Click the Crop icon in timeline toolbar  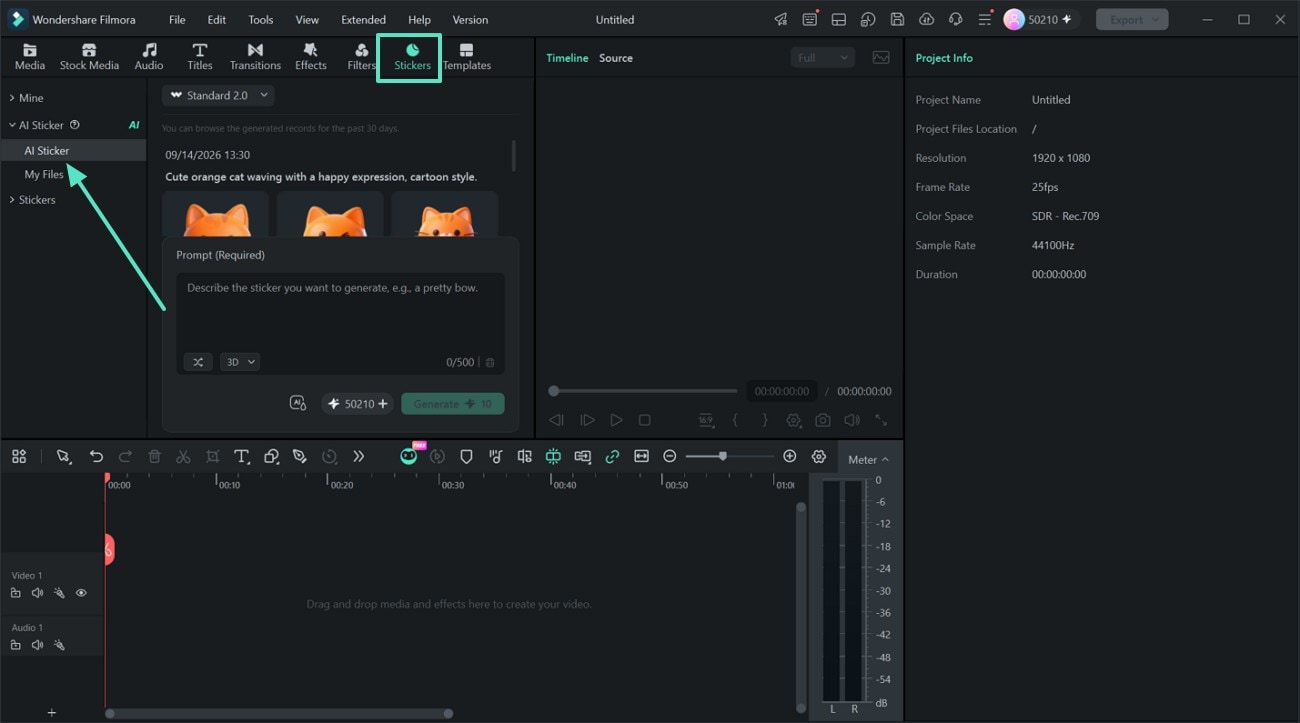point(212,456)
